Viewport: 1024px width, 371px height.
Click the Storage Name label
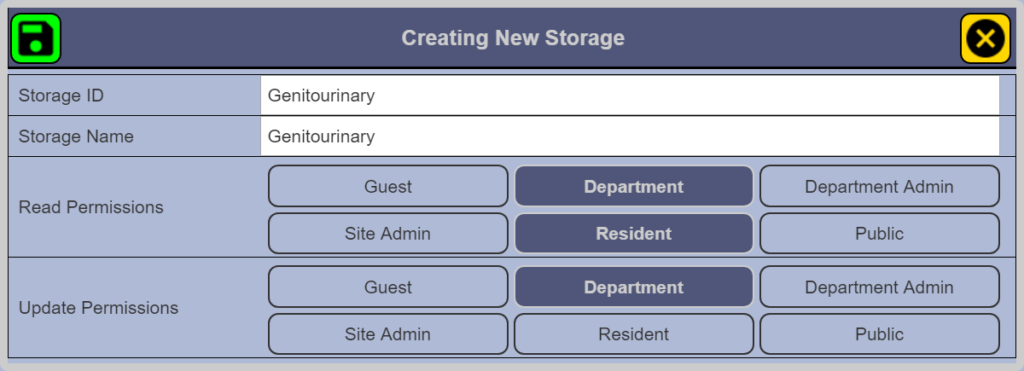pyautogui.click(x=76, y=137)
